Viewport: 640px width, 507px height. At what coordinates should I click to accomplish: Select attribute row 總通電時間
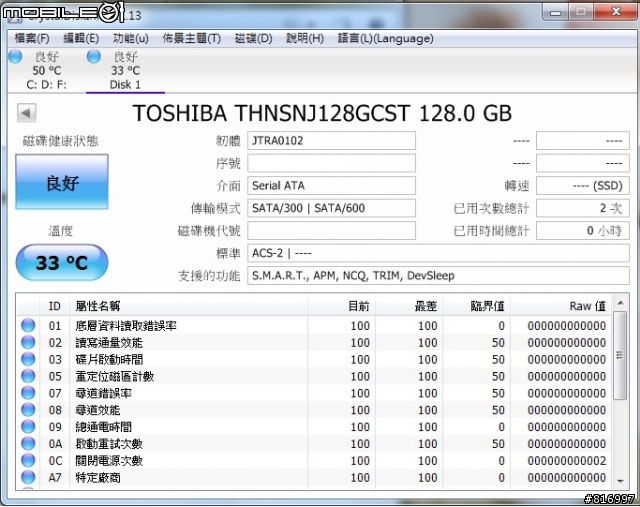314,426
